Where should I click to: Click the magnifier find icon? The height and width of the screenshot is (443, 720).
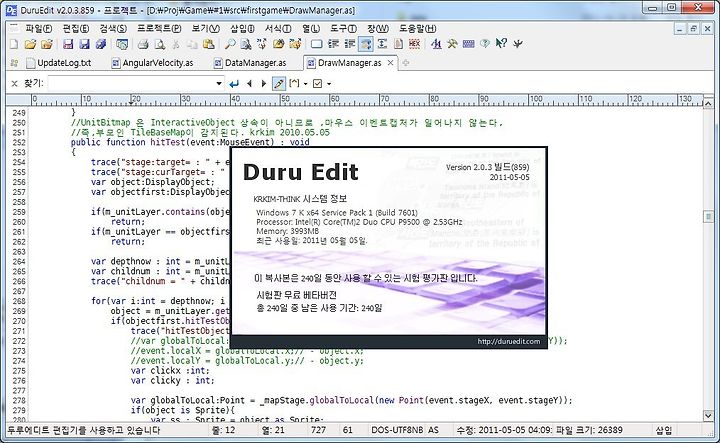click(230, 44)
